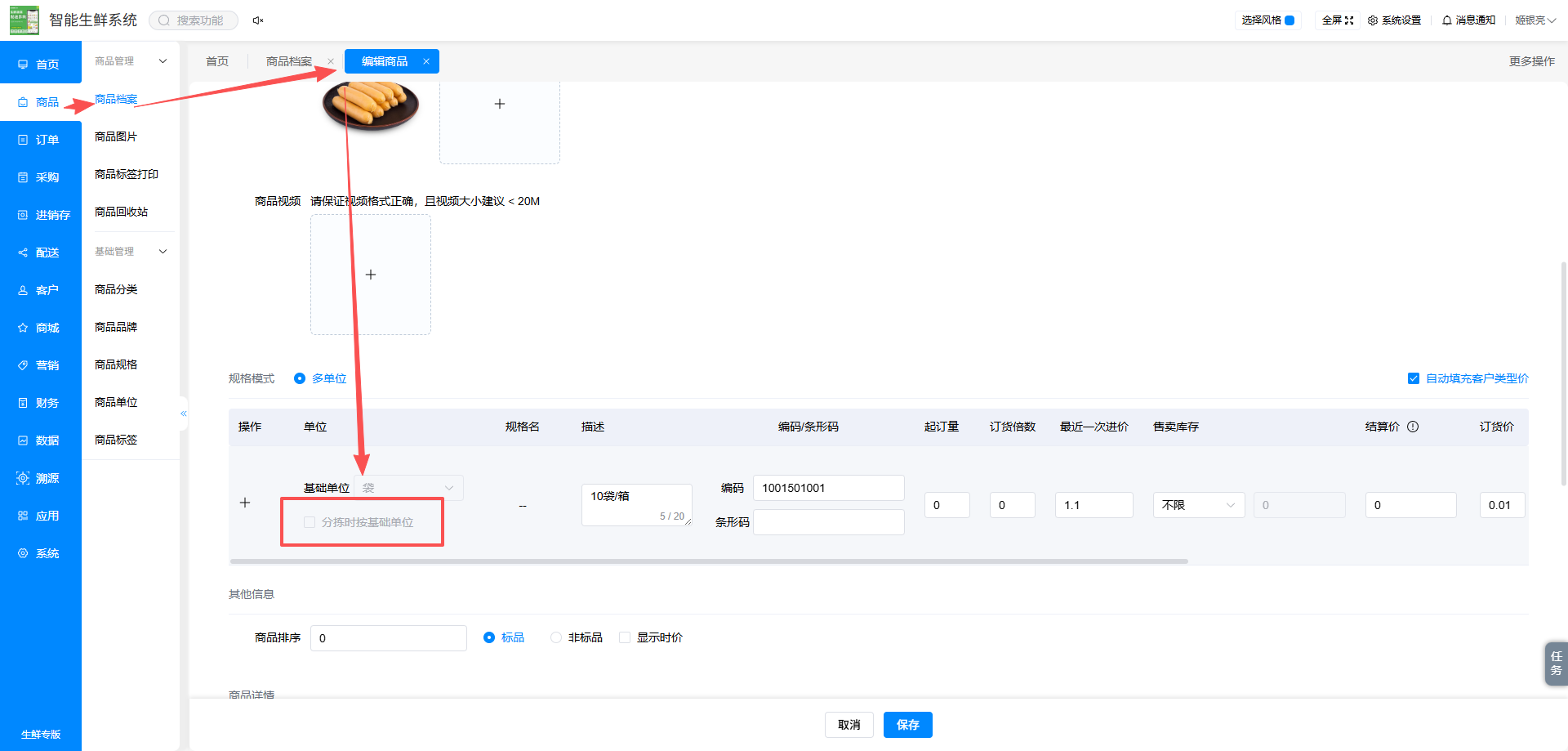Select the 非标品 radio button
This screenshot has height=751, width=1568.
pos(556,637)
